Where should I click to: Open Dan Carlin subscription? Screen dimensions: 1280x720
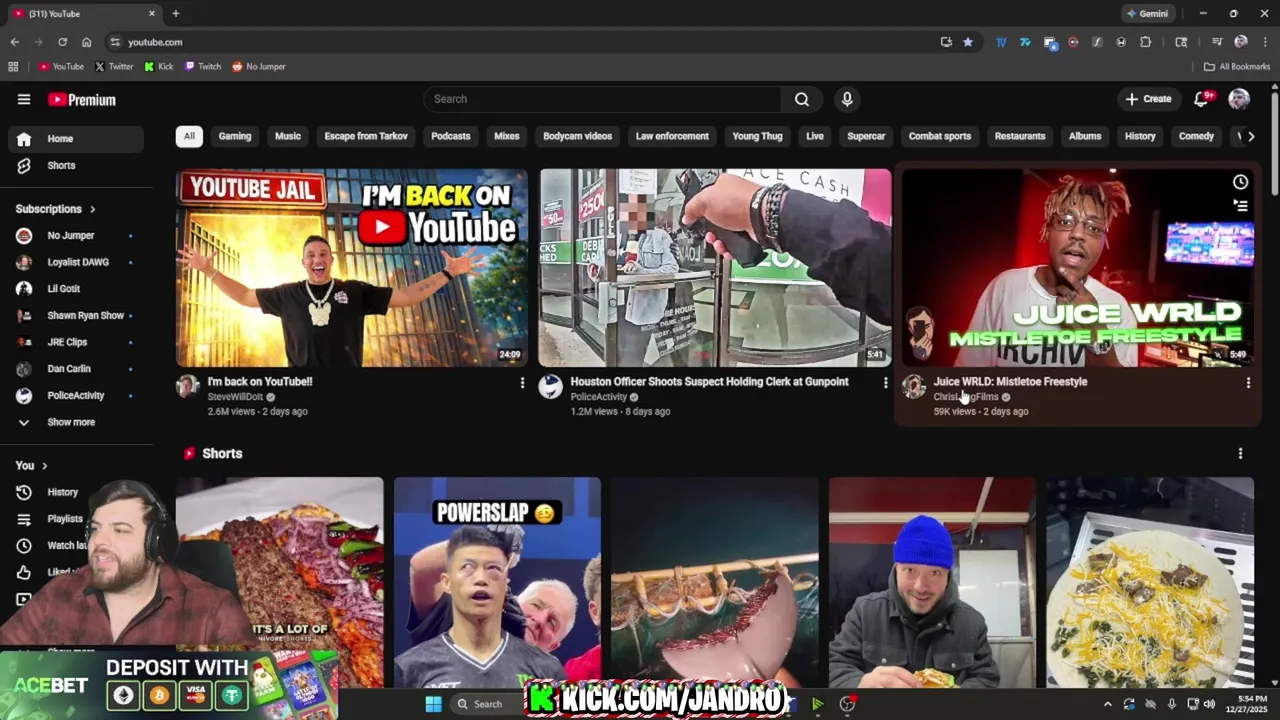[x=75, y=369]
